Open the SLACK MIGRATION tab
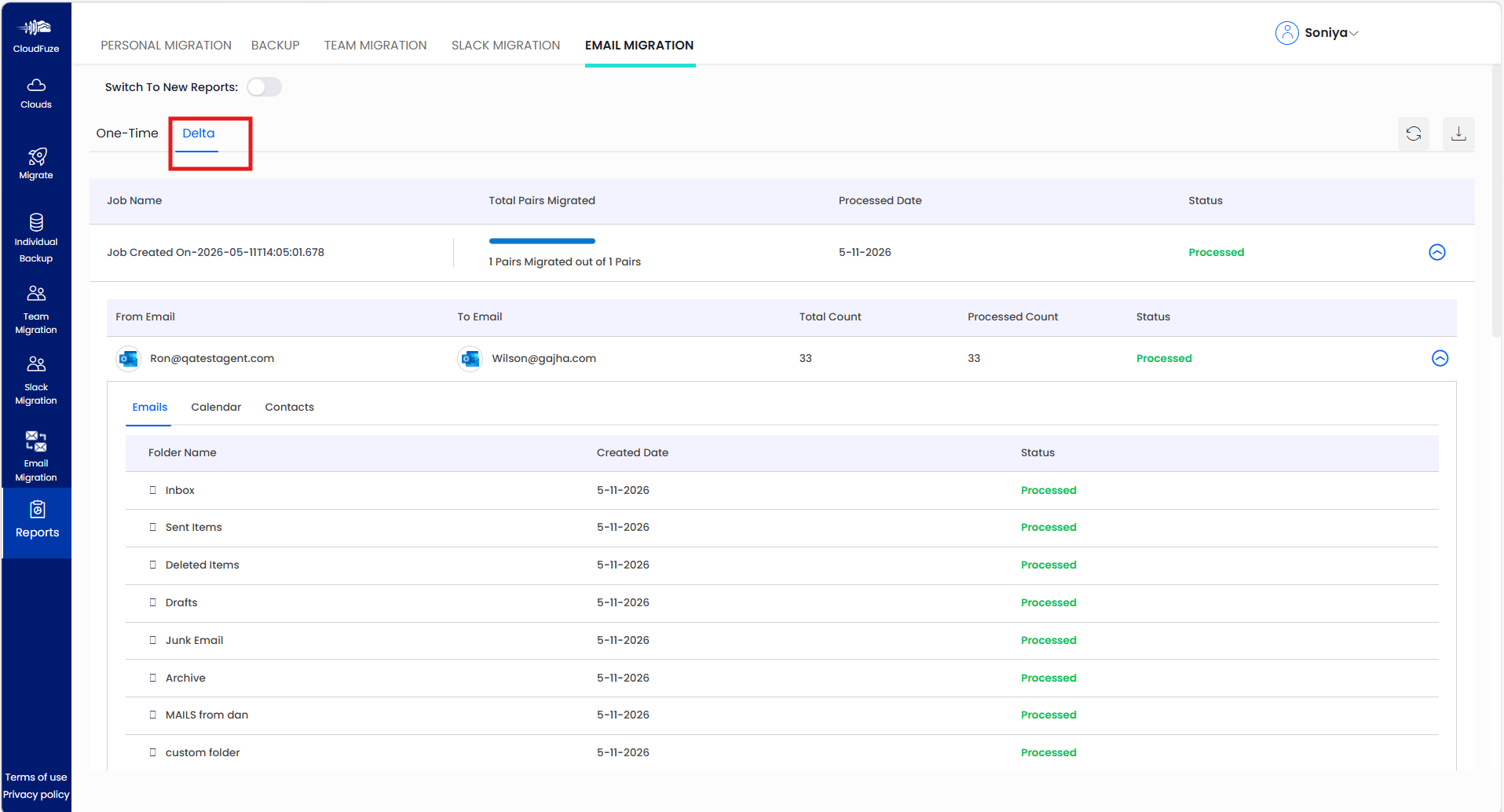This screenshot has width=1504, height=812. pyautogui.click(x=506, y=46)
